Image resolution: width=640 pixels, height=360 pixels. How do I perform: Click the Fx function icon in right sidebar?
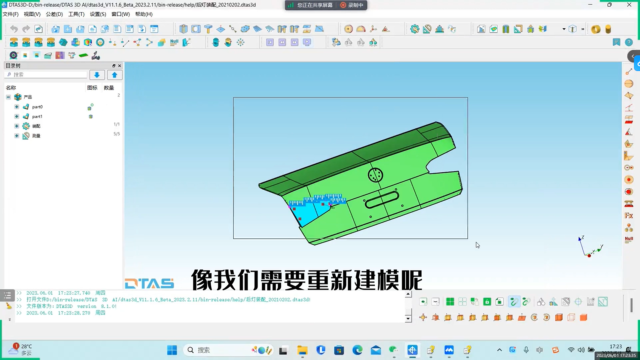pyautogui.click(x=629, y=216)
